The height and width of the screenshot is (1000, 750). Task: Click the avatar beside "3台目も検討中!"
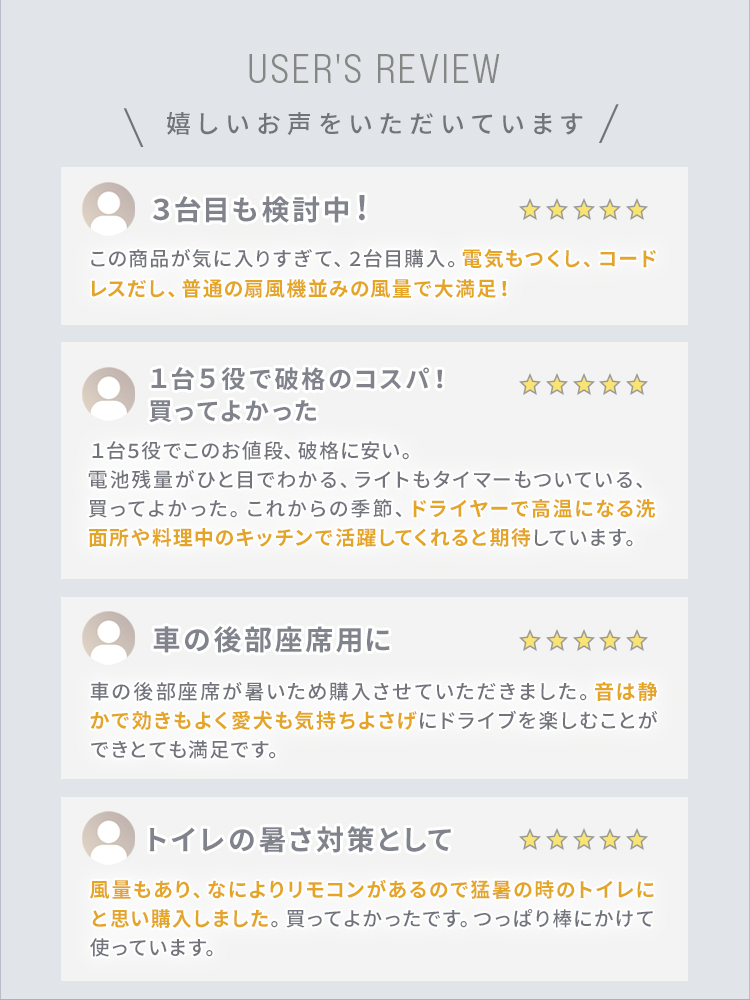click(108, 208)
